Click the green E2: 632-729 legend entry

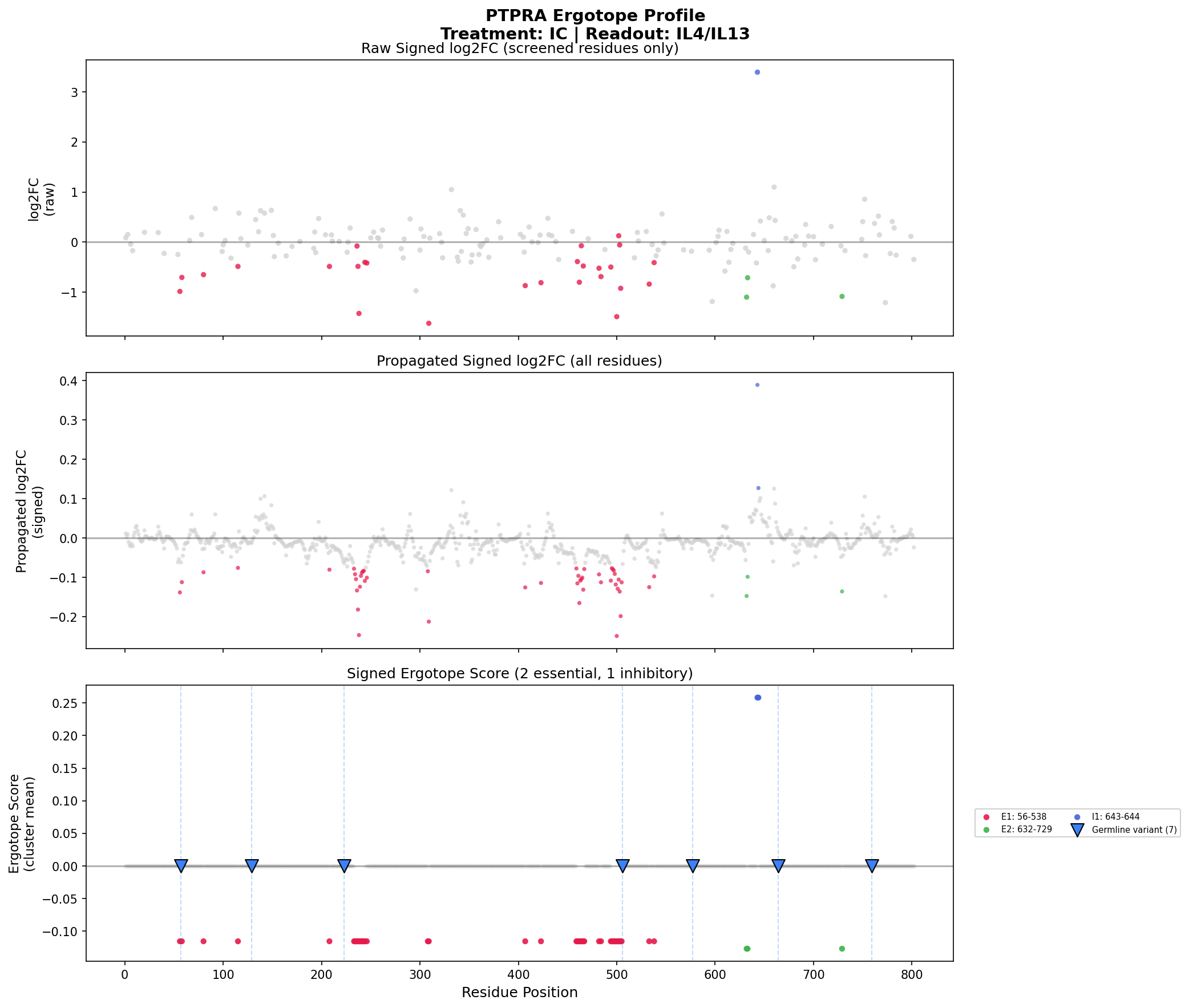point(1026,829)
